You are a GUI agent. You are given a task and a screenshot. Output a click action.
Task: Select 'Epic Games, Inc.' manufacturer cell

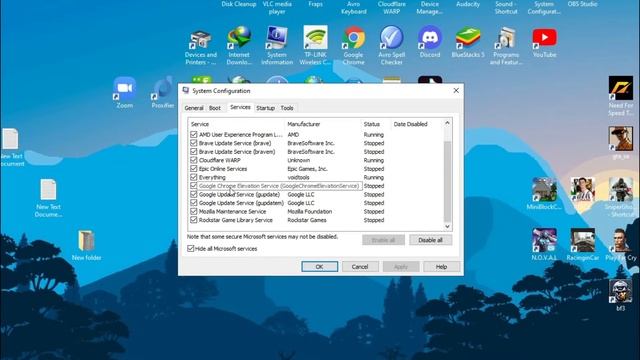pyautogui.click(x=307, y=169)
